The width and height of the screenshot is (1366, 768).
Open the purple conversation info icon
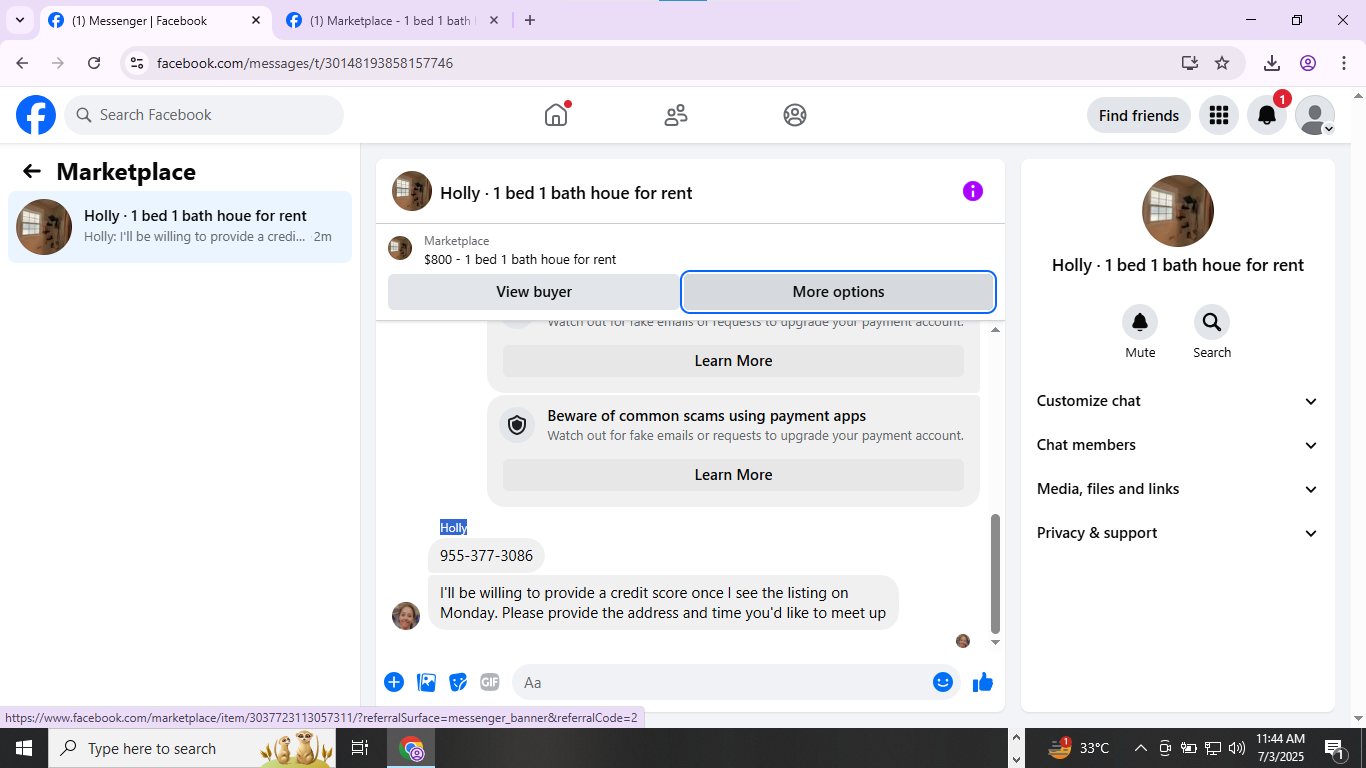click(973, 191)
